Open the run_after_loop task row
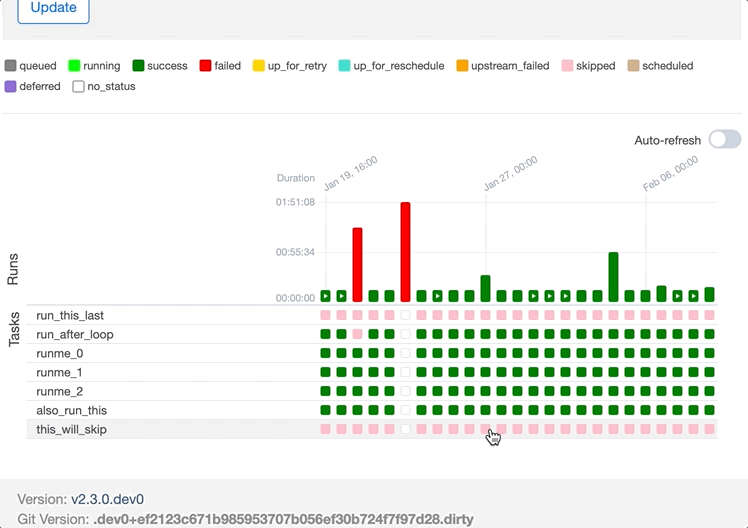748x528 pixels. (x=372, y=334)
